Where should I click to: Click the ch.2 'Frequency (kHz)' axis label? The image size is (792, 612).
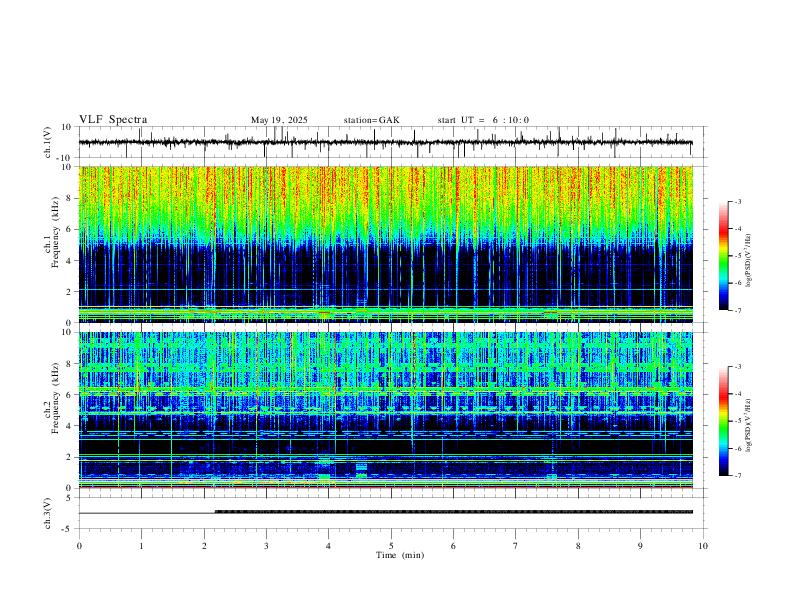pos(56,398)
